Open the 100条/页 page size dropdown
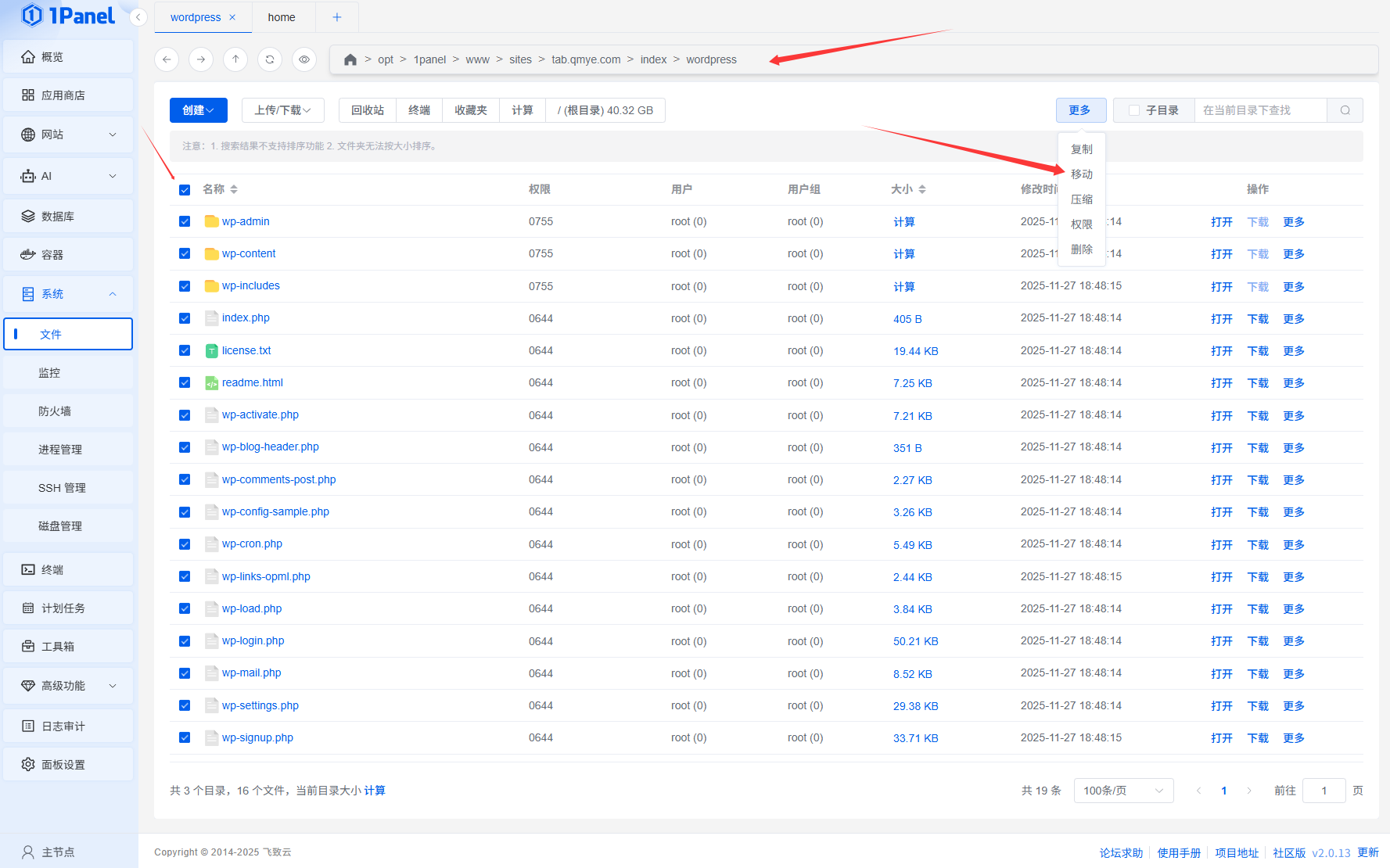Screen dimensions: 1390x868 click(1122, 791)
